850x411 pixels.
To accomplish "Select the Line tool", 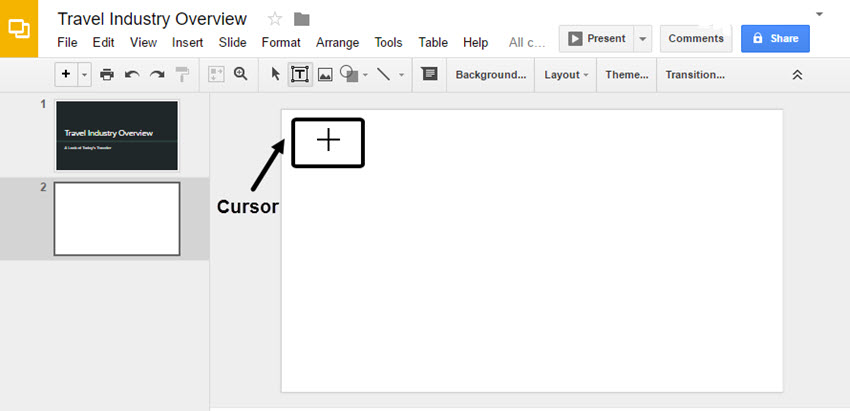I will [x=384, y=74].
